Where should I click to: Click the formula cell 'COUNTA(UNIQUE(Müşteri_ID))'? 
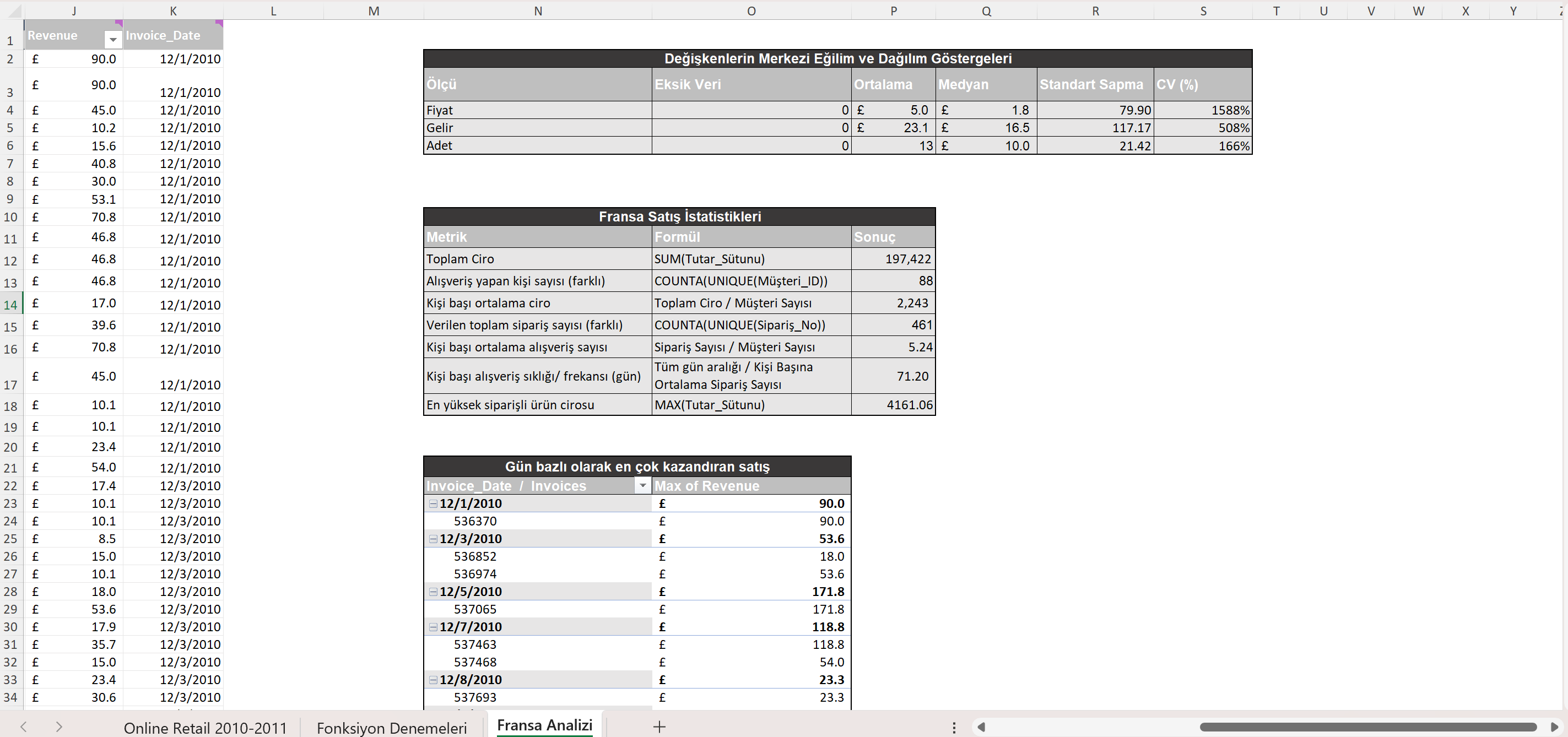click(x=751, y=280)
